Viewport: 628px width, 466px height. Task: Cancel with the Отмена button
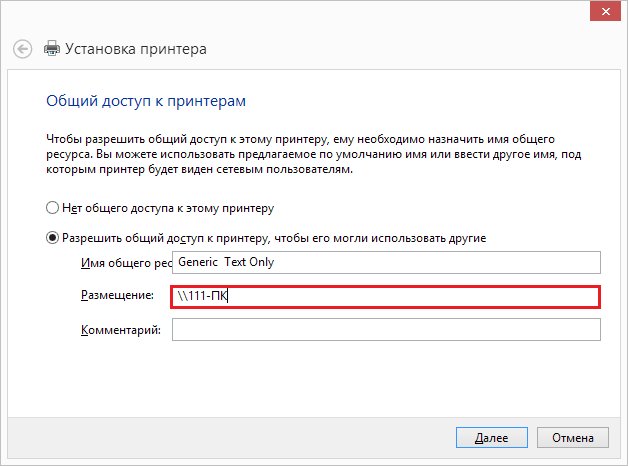coord(573,437)
